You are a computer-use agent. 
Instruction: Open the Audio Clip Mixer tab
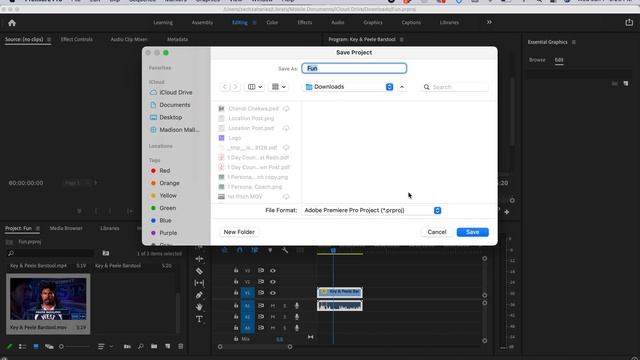pyautogui.click(x=129, y=40)
